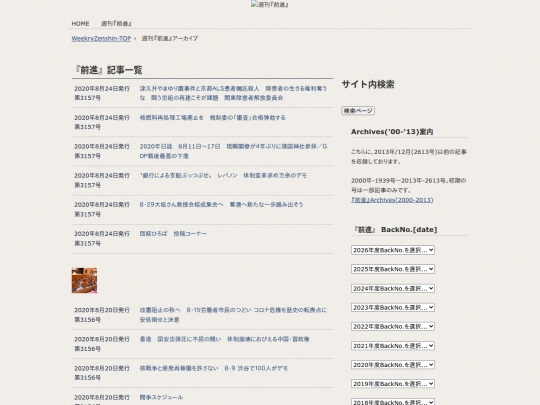Viewport: 540px width, 405px height.
Task: Expand the 2022年度BackNo. dropdown
Action: [x=393, y=326]
